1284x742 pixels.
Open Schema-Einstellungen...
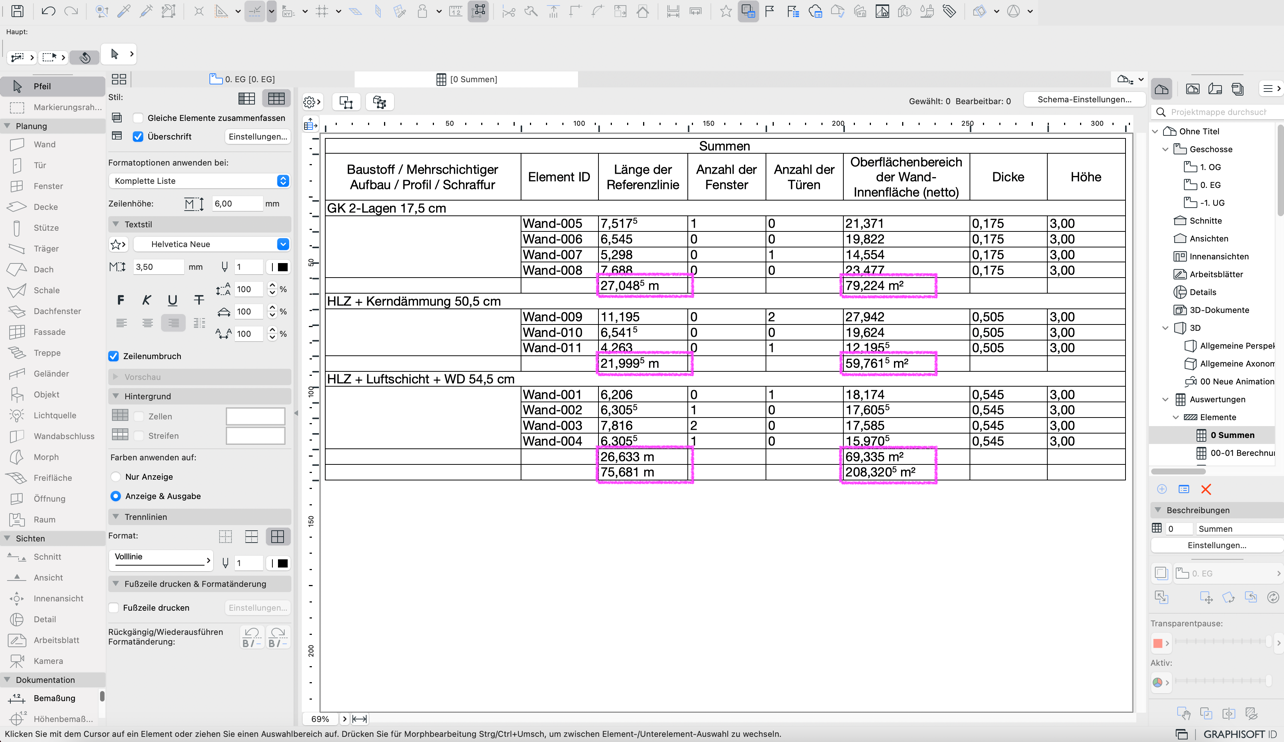pos(1084,100)
